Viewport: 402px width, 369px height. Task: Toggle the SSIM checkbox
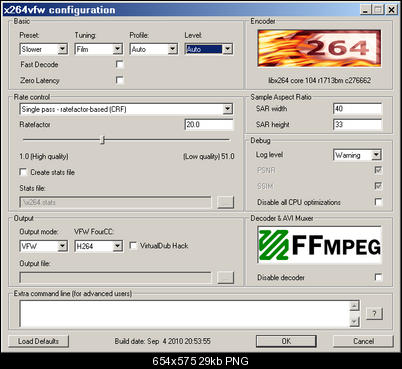[378, 186]
